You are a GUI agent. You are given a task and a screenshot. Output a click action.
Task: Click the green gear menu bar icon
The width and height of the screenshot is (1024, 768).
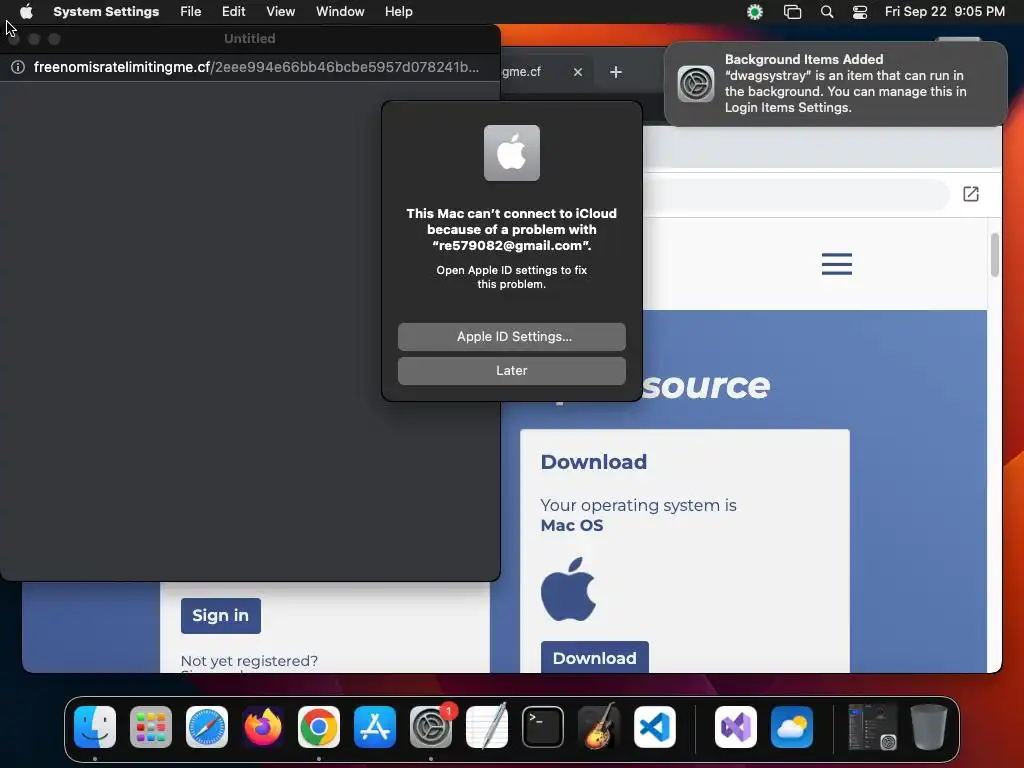coord(755,12)
